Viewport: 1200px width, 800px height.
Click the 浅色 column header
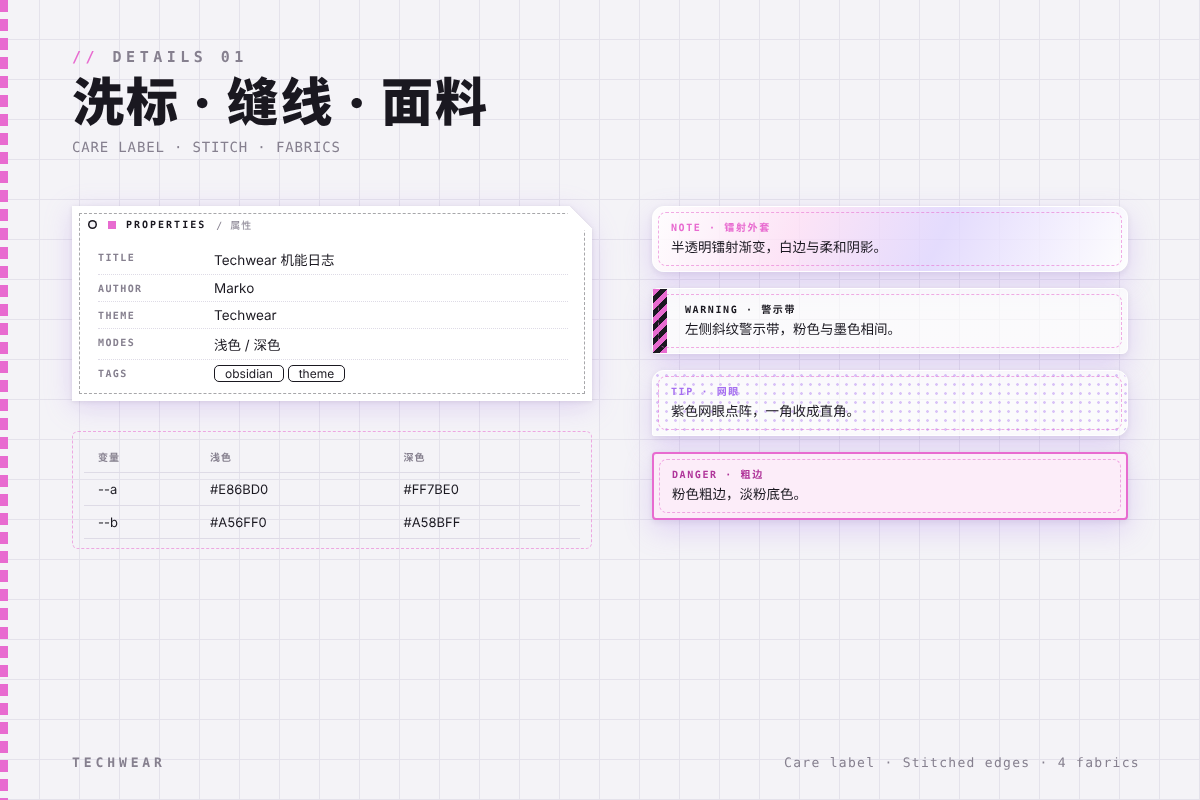[x=221, y=458]
